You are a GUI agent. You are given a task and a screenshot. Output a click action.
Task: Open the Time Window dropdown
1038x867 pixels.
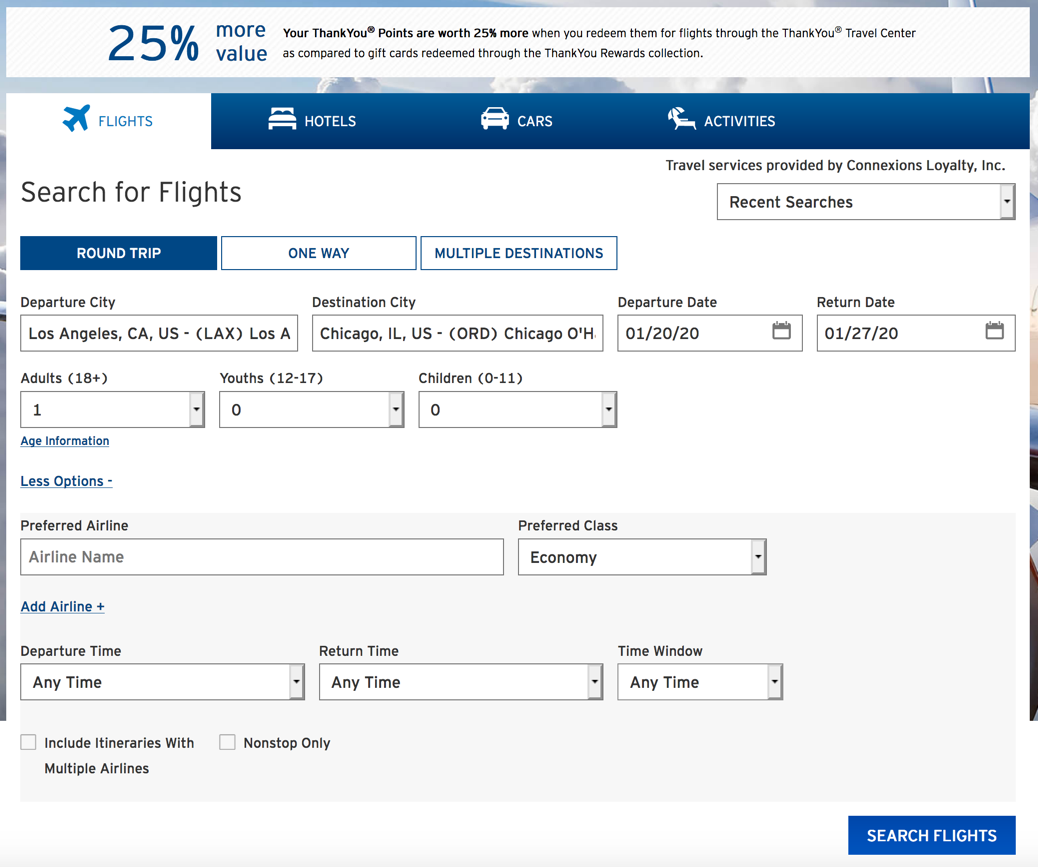pos(700,682)
